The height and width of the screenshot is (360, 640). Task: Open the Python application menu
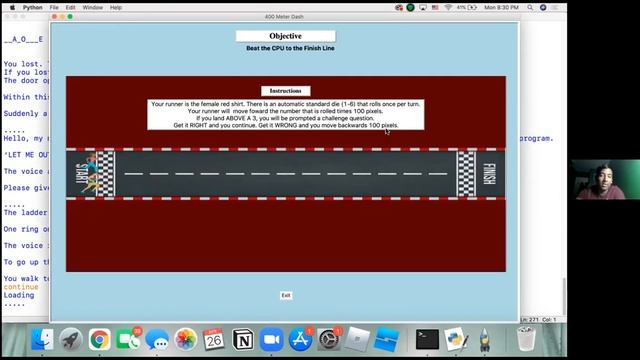(32, 7)
